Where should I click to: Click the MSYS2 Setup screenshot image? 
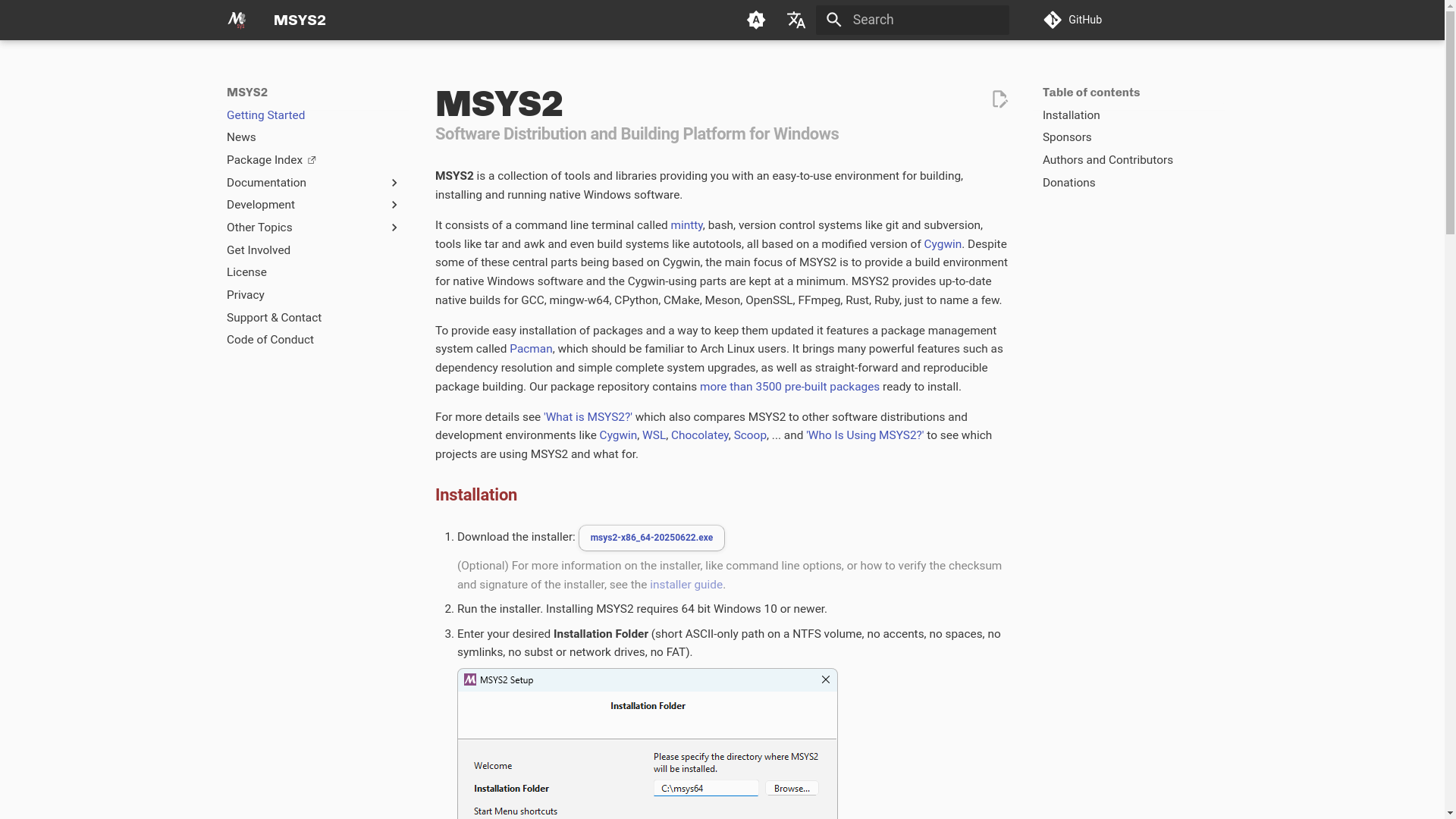click(648, 743)
